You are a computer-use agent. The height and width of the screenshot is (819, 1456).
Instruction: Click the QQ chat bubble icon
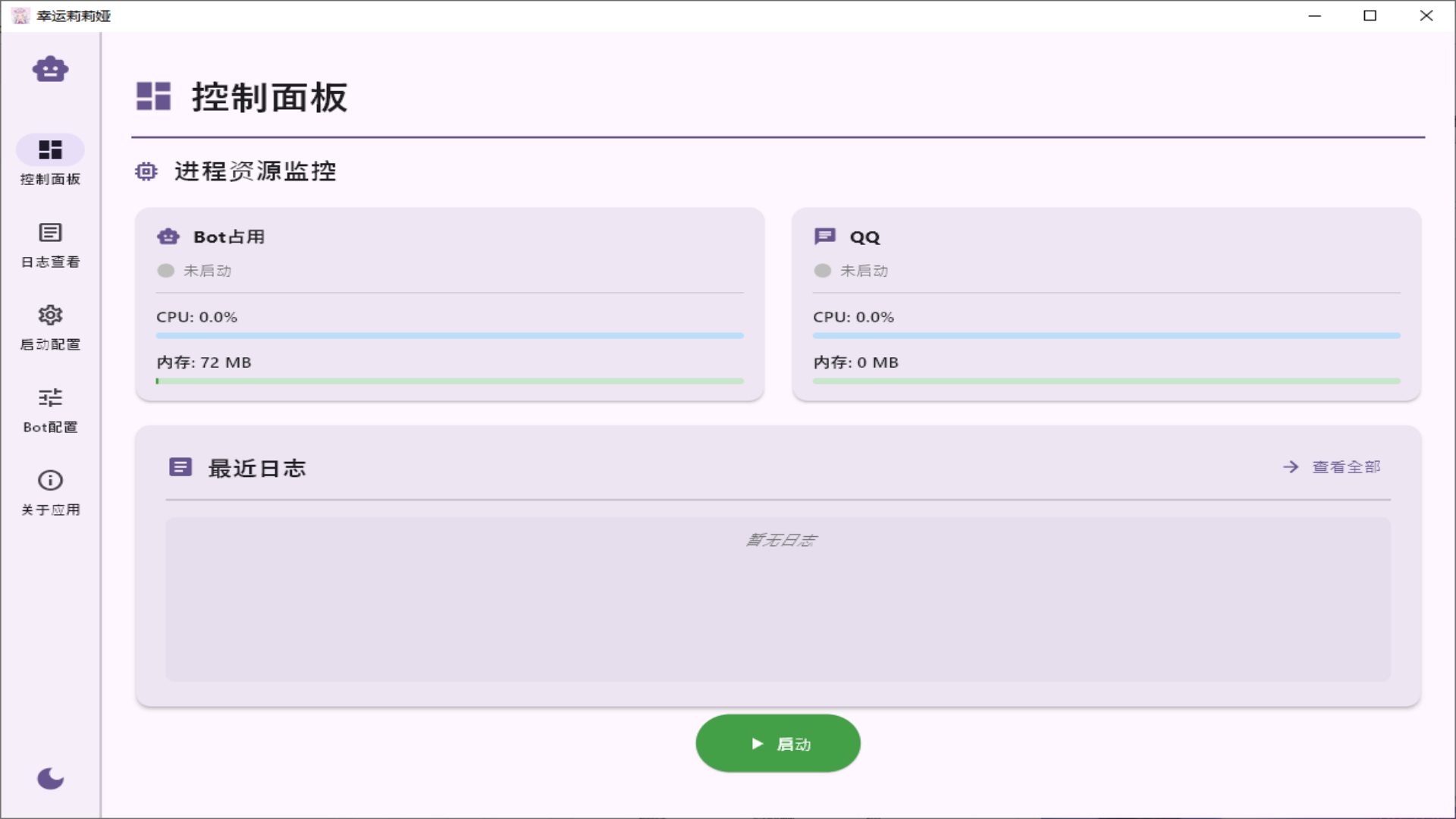point(824,237)
